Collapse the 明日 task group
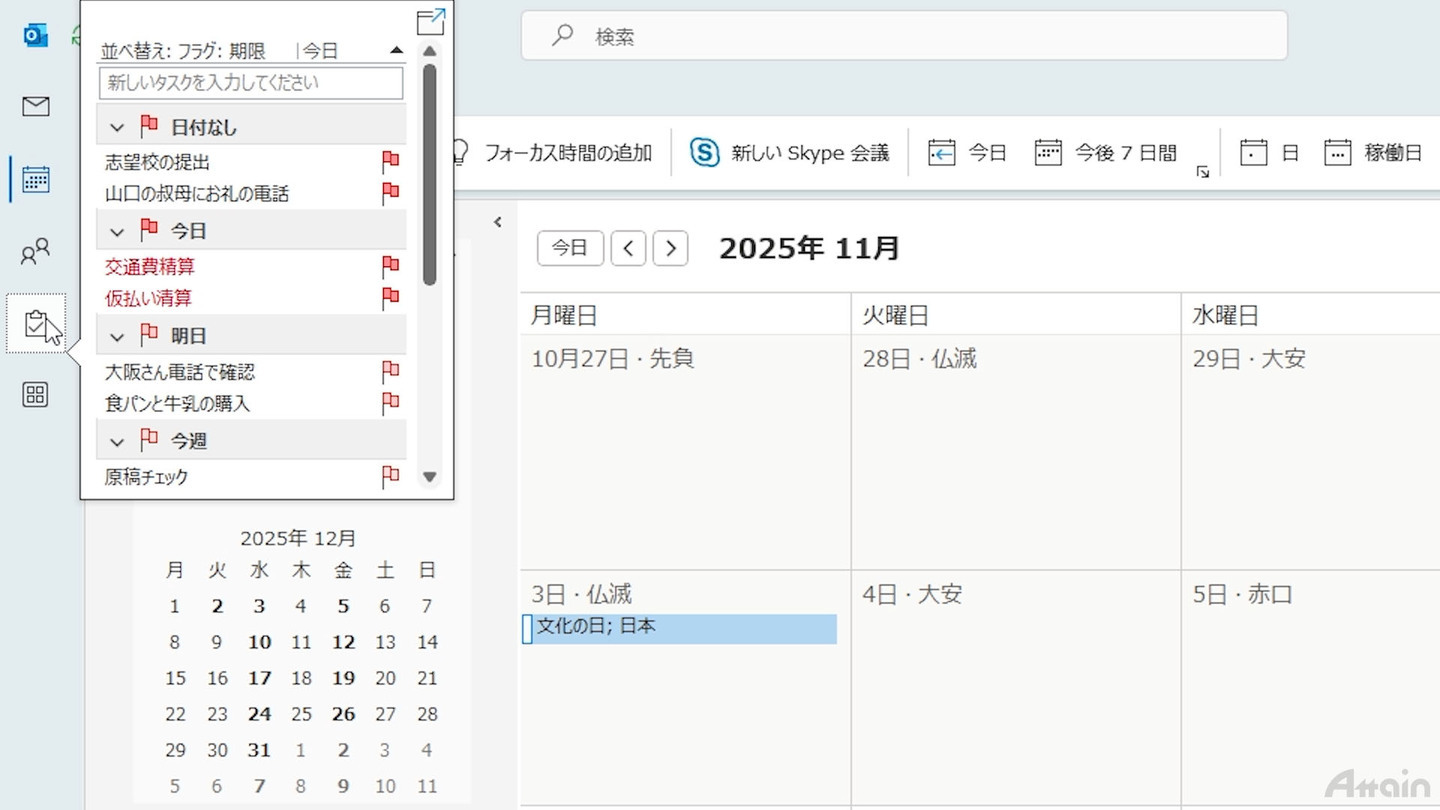 (x=117, y=337)
